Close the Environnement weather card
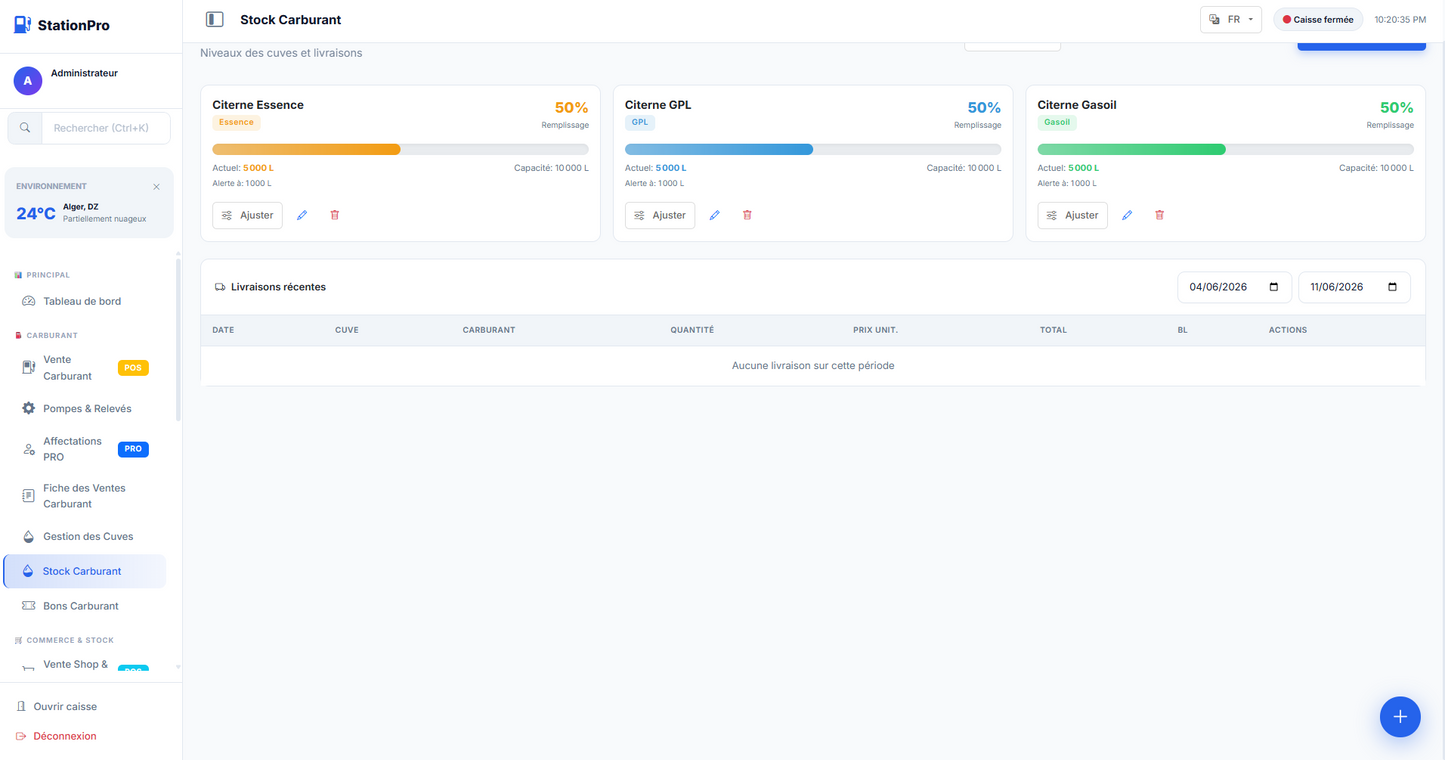The height and width of the screenshot is (760, 1445). point(156,187)
